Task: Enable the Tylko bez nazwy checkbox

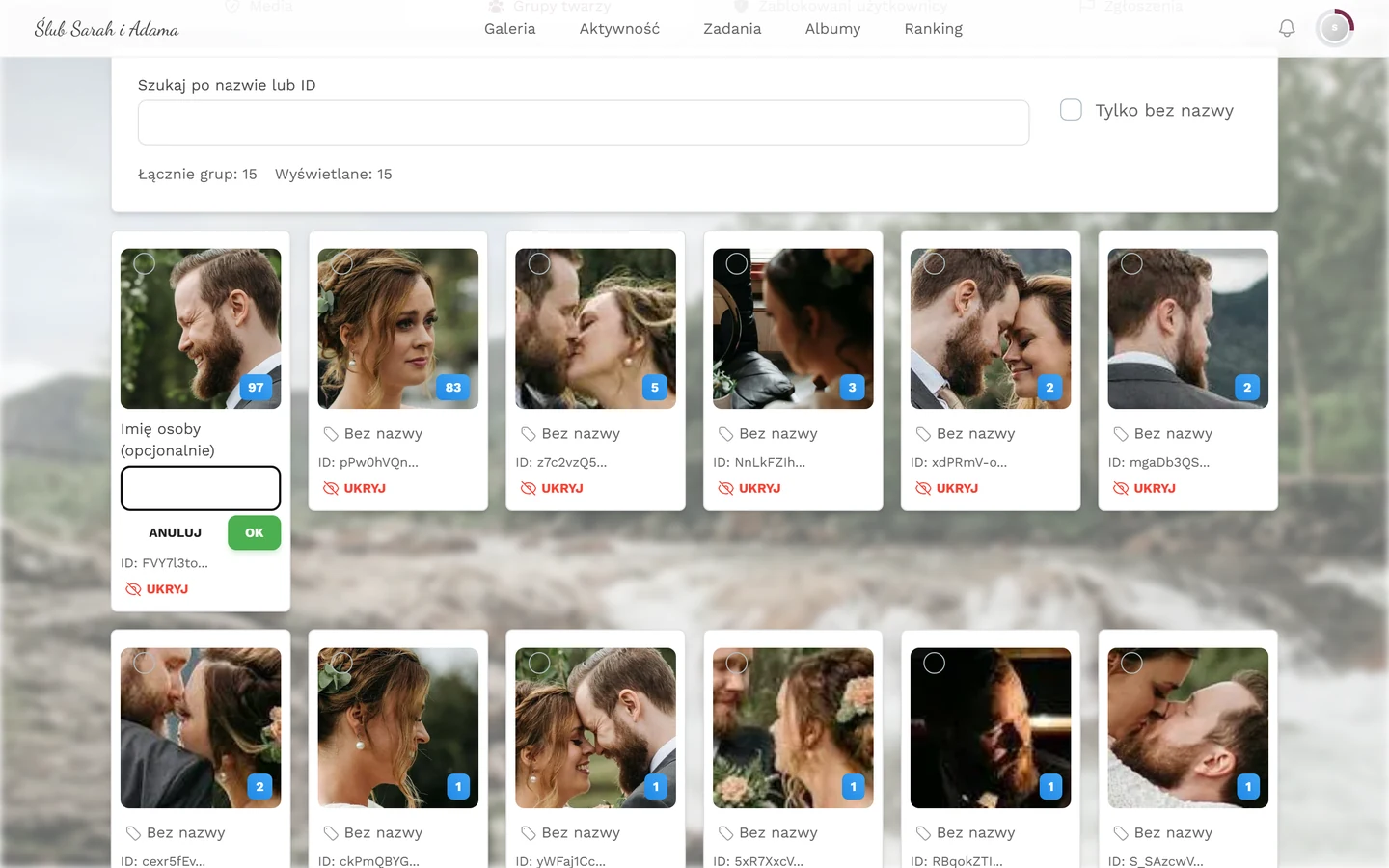Action: coord(1071,110)
